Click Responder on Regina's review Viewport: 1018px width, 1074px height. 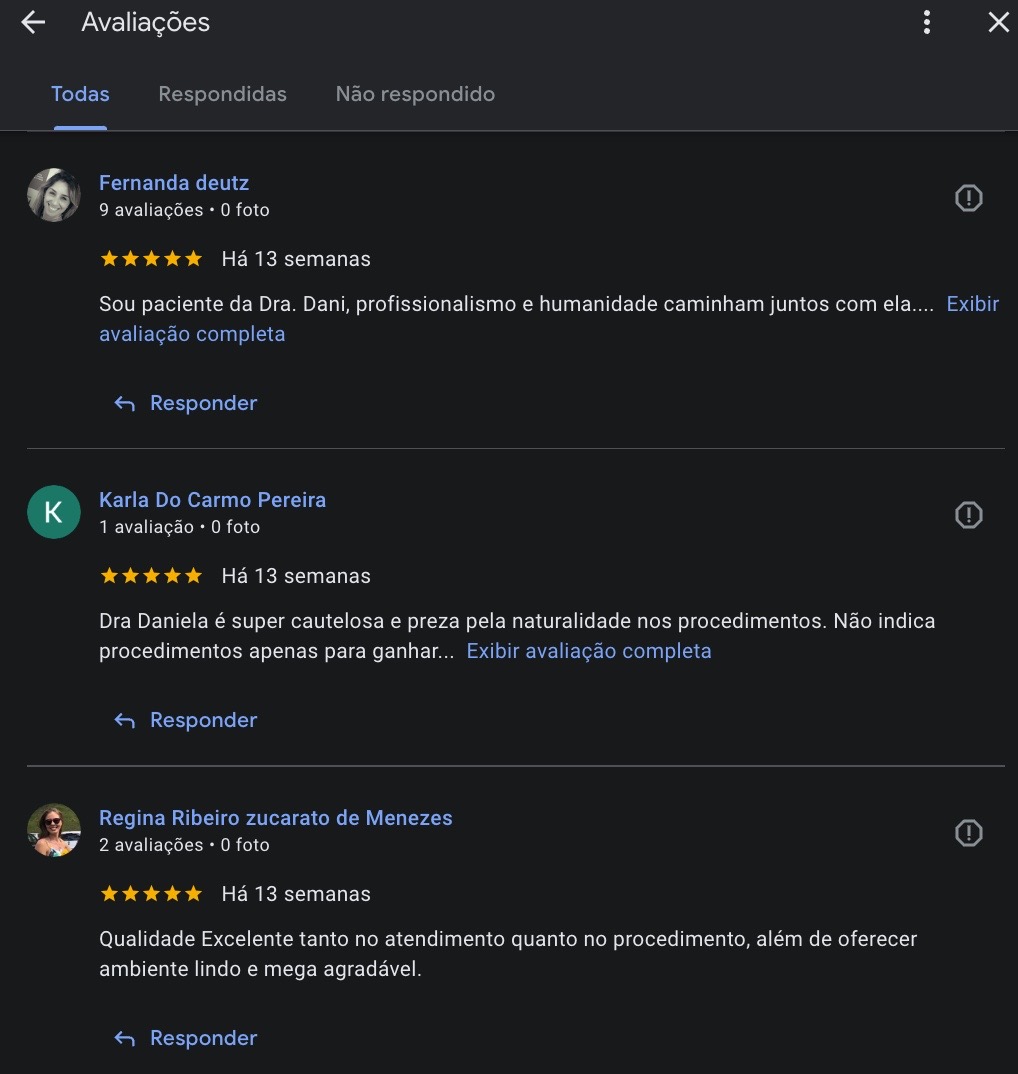pyautogui.click(x=203, y=1037)
